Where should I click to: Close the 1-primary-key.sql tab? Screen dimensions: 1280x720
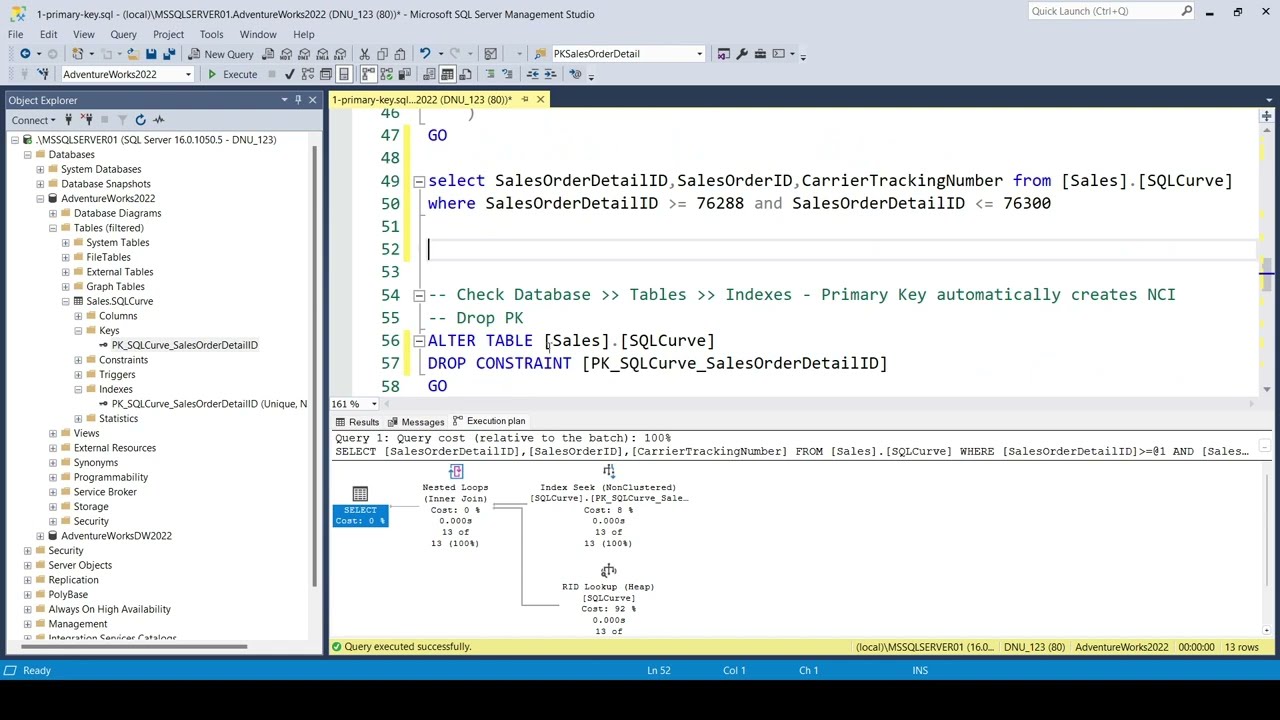point(540,100)
